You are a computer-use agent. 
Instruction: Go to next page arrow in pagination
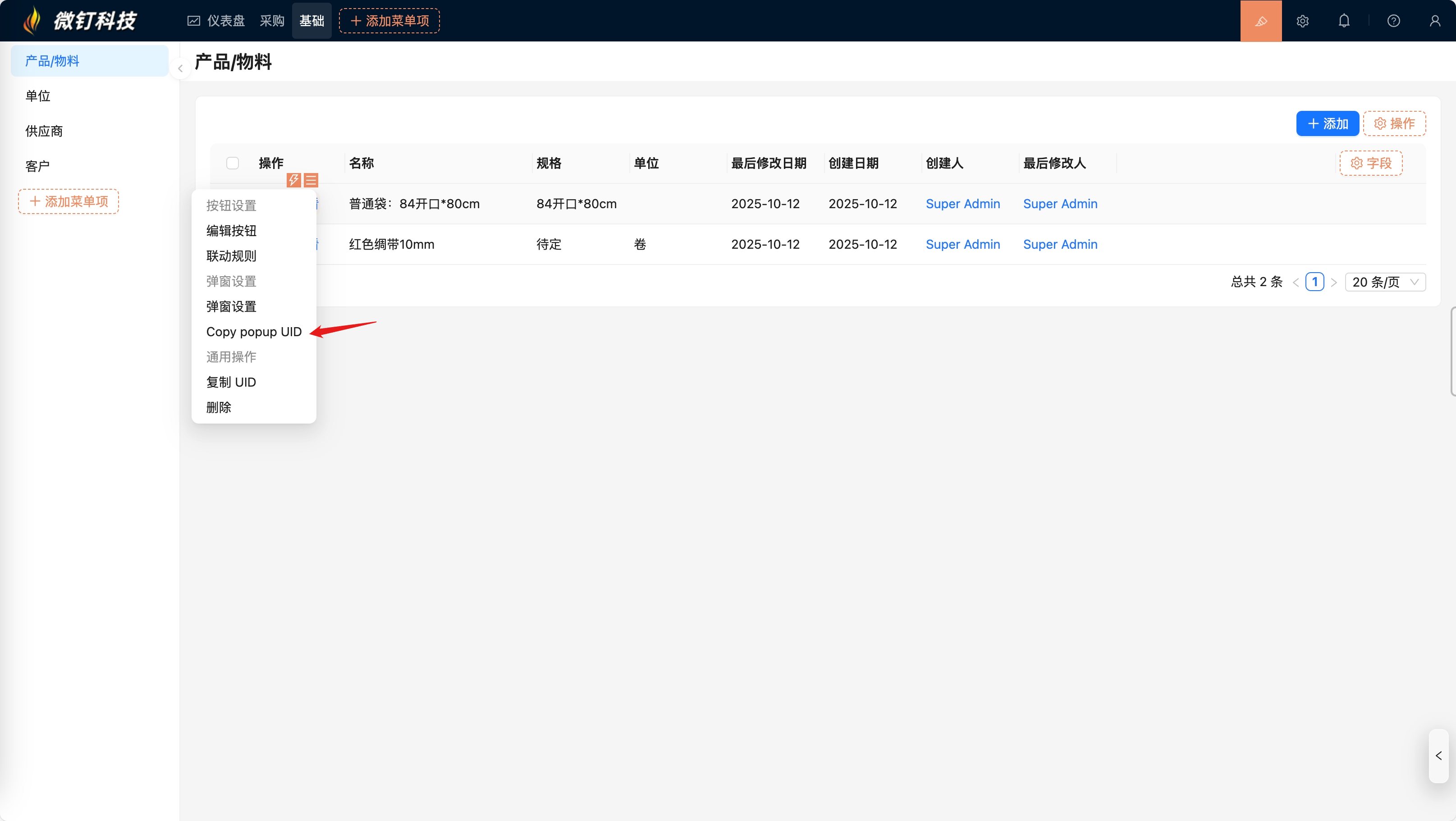coord(1334,282)
